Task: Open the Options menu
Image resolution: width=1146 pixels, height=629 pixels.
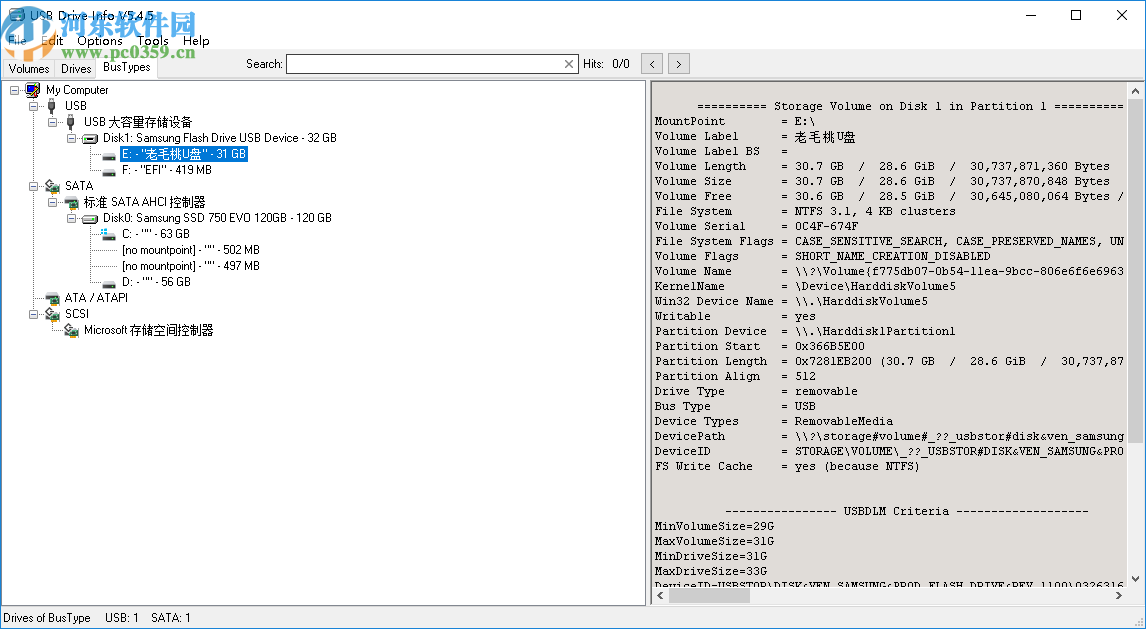Action: click(x=99, y=41)
